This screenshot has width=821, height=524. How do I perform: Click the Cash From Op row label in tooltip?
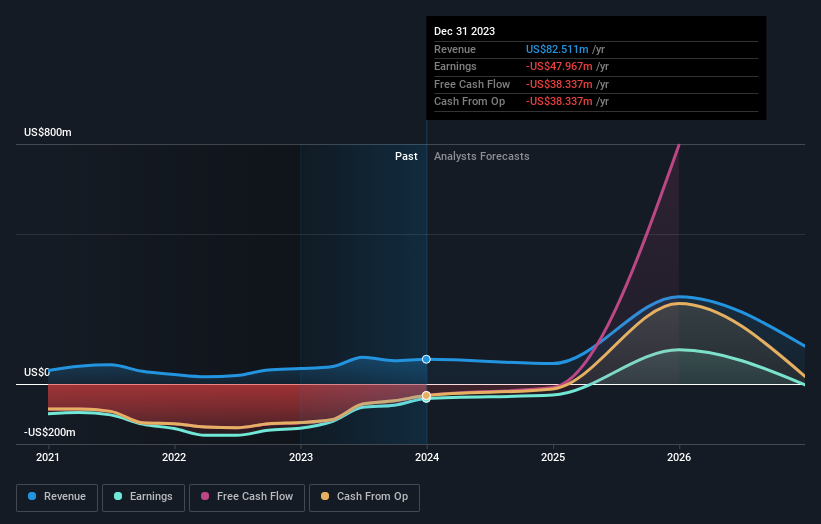pos(469,102)
